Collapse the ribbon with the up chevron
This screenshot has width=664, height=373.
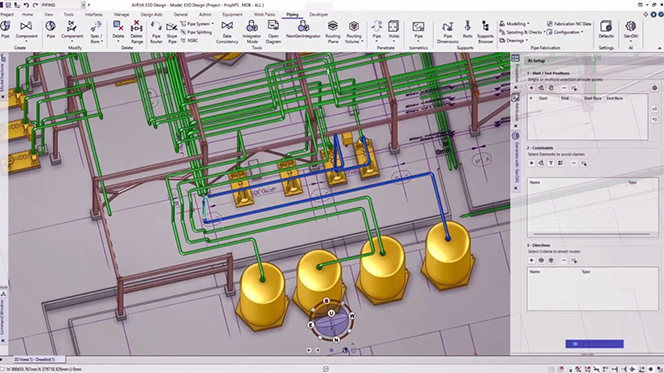click(659, 48)
